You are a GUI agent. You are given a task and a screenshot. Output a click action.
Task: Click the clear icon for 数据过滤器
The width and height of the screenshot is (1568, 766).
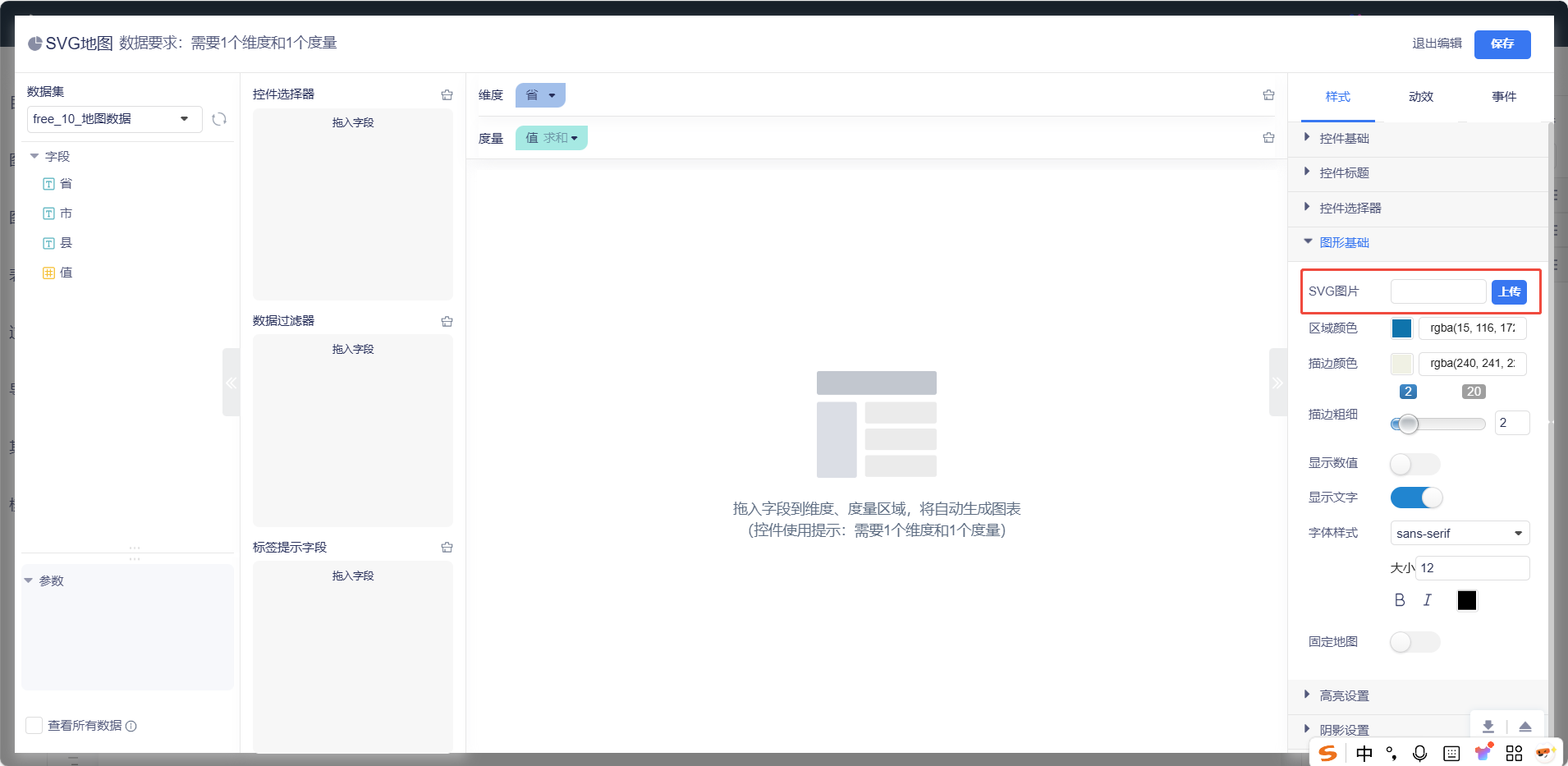447,322
